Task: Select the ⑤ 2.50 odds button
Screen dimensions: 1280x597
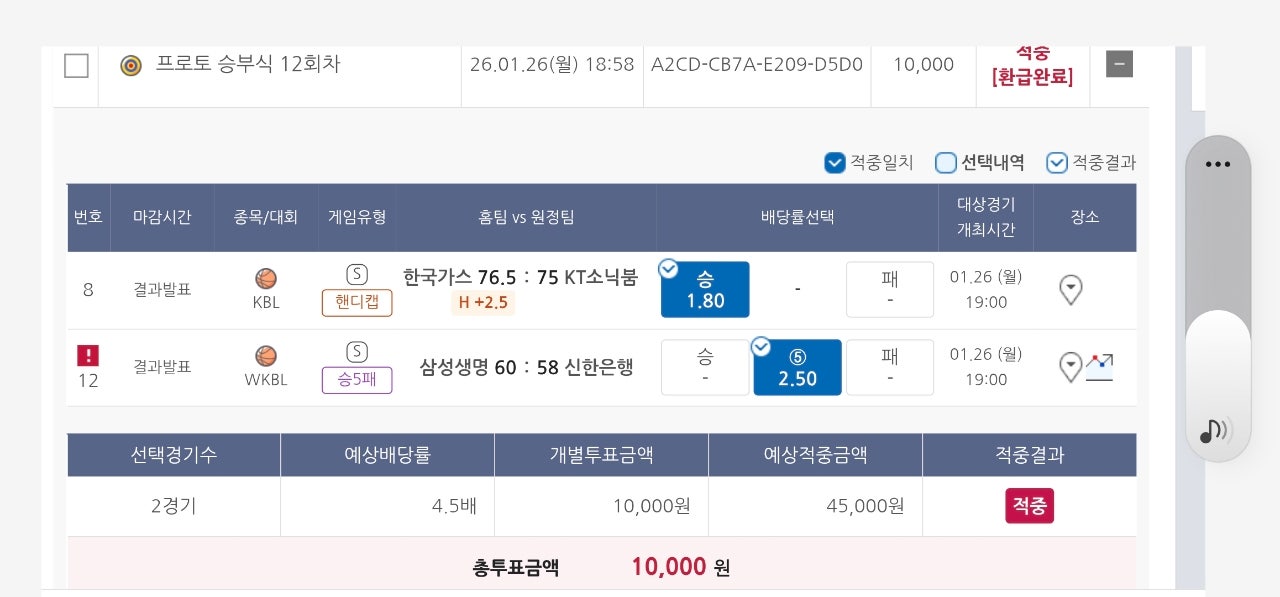Action: [797, 368]
